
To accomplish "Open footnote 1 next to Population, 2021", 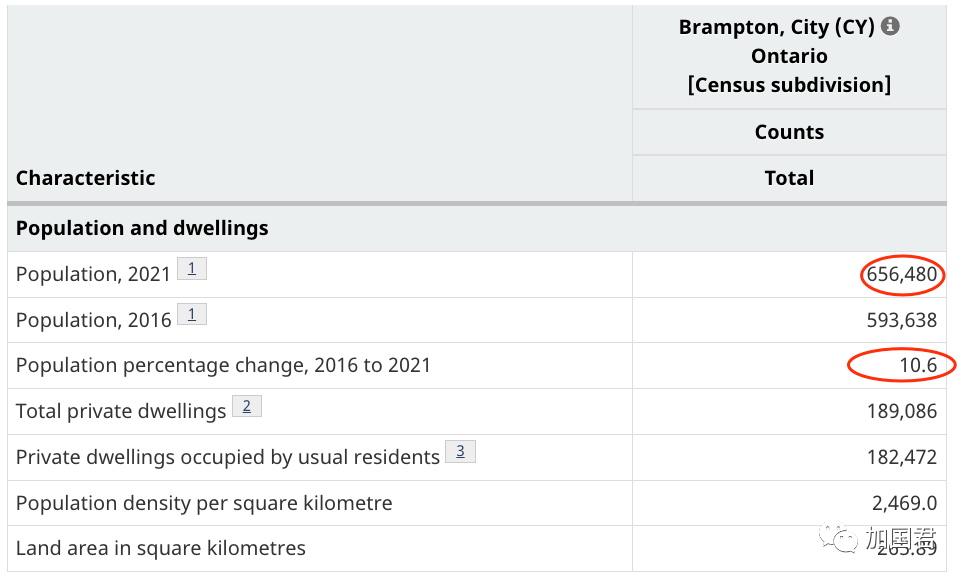I will coord(192,268).
